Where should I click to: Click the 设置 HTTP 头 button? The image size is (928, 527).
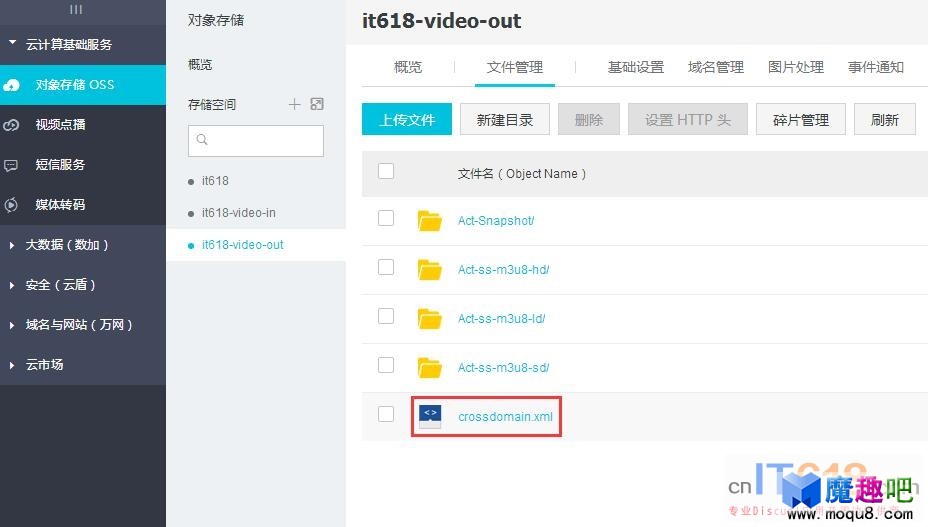688,120
